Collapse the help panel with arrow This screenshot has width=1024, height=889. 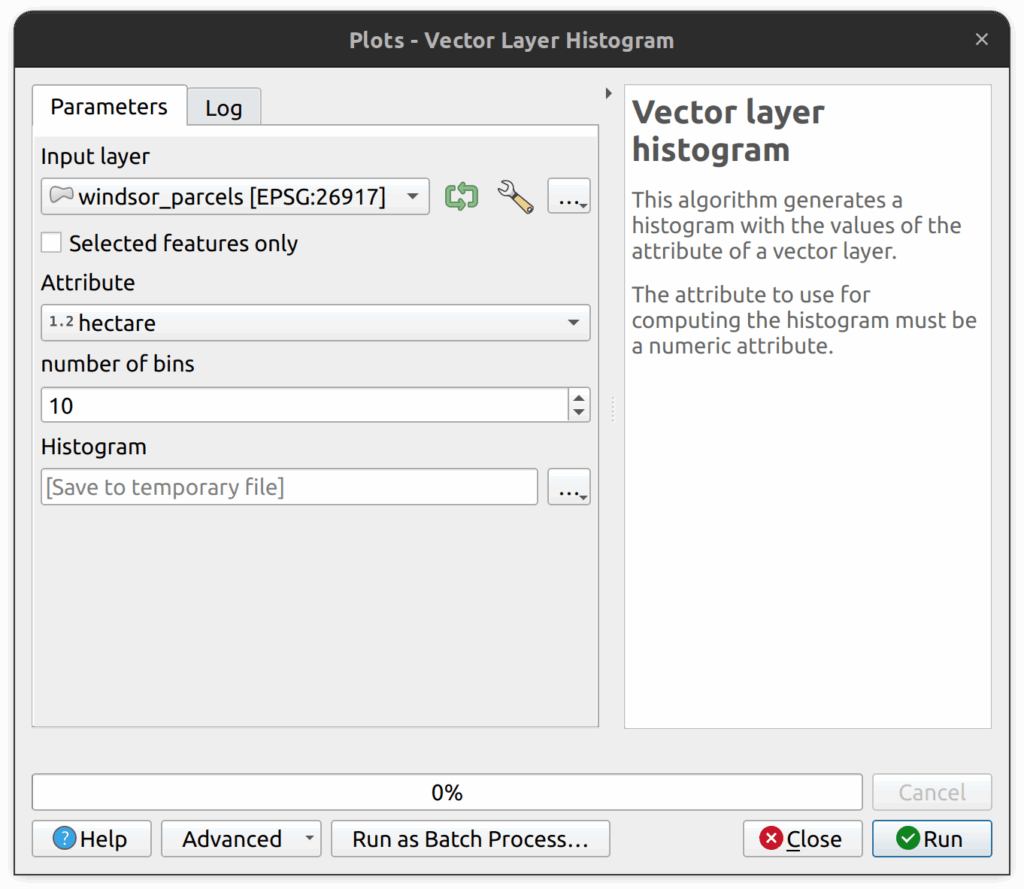(x=609, y=94)
